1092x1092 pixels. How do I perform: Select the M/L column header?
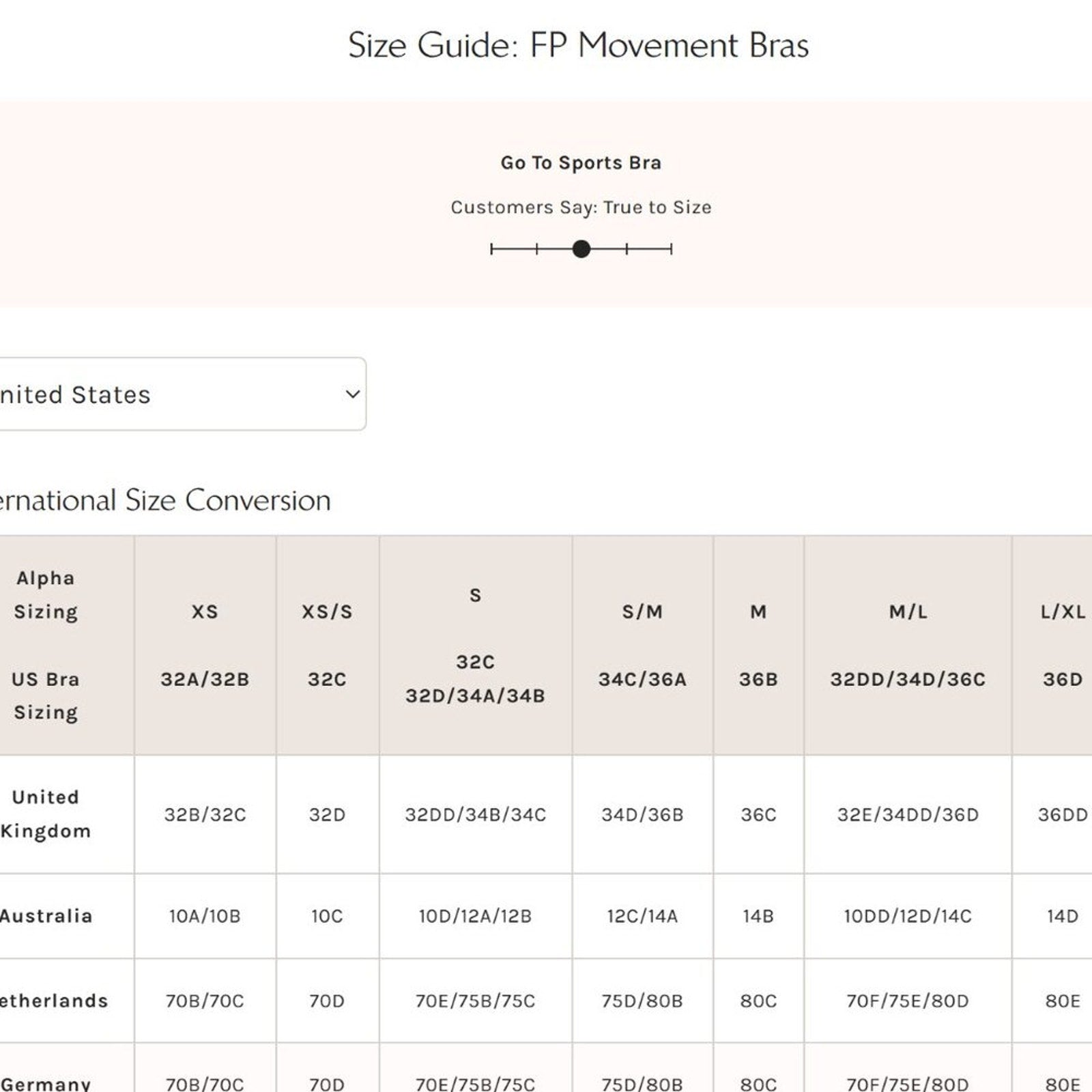click(x=908, y=612)
